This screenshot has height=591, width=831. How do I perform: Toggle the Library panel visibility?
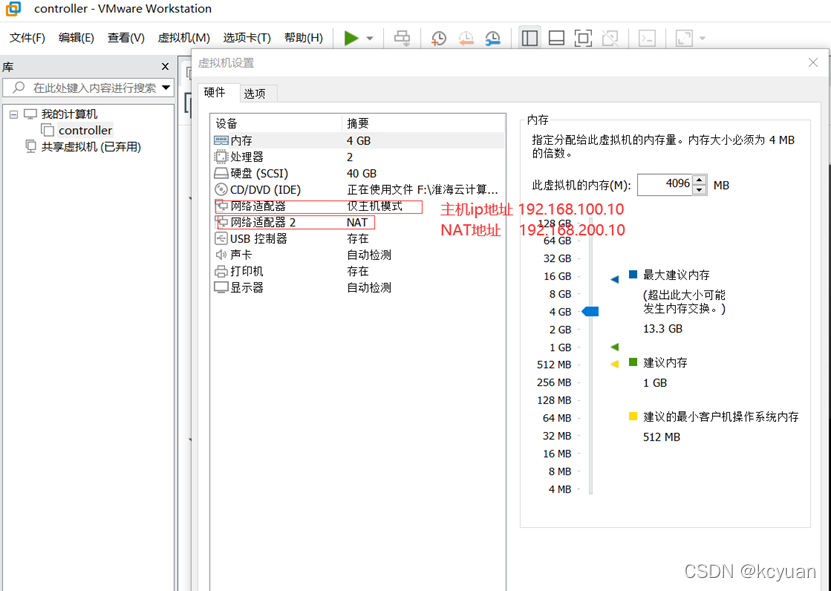pos(529,37)
